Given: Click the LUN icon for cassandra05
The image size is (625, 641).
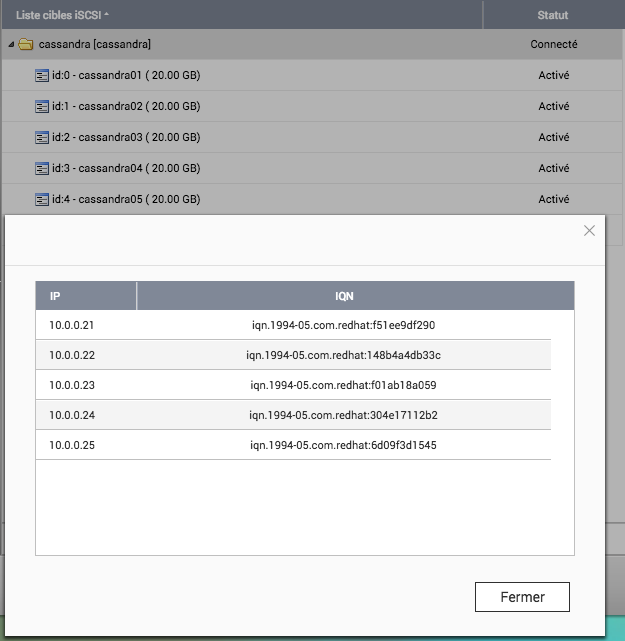Looking at the screenshot, I should 42,199.
